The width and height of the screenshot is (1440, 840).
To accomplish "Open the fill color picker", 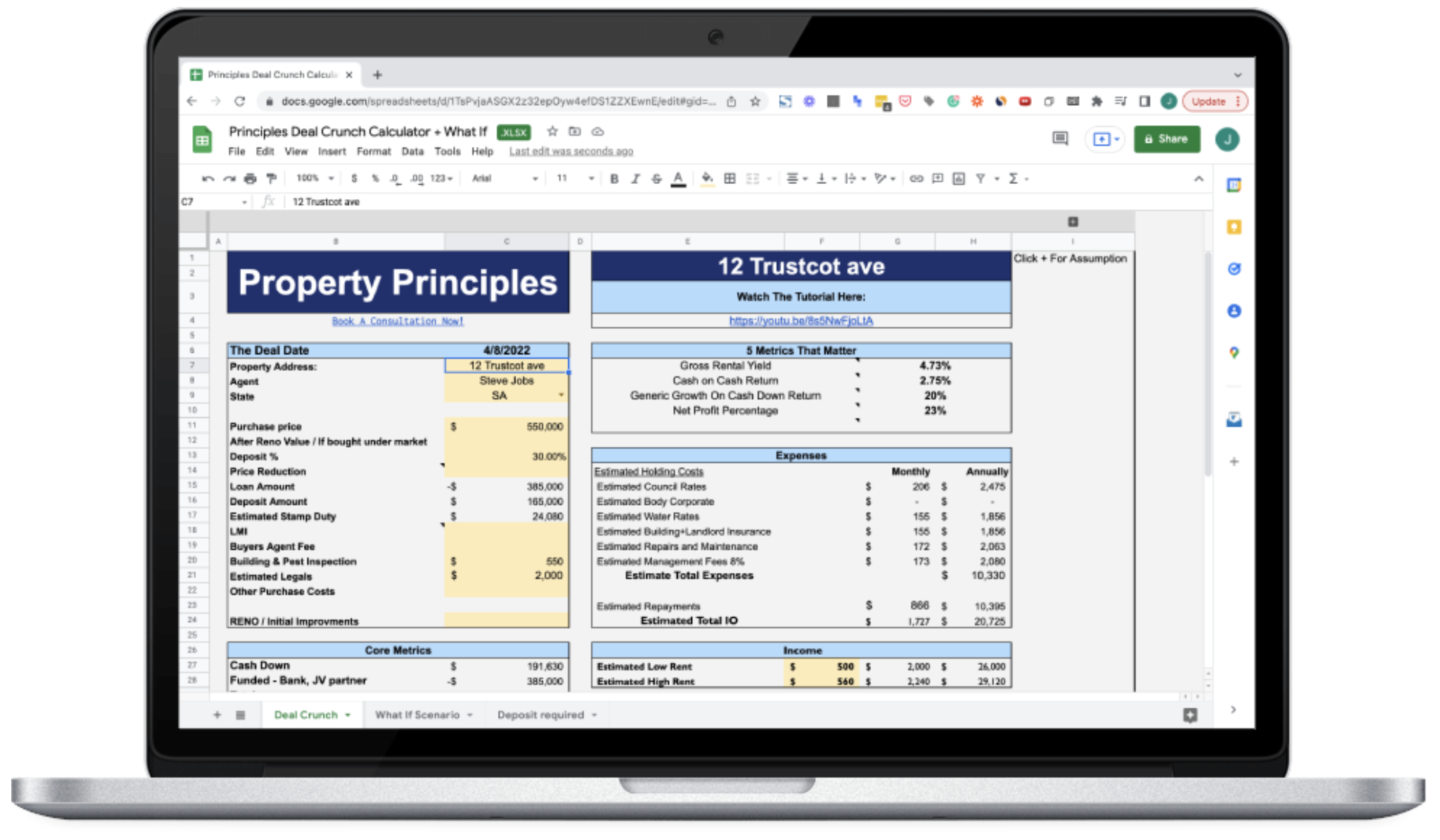I will point(708,178).
